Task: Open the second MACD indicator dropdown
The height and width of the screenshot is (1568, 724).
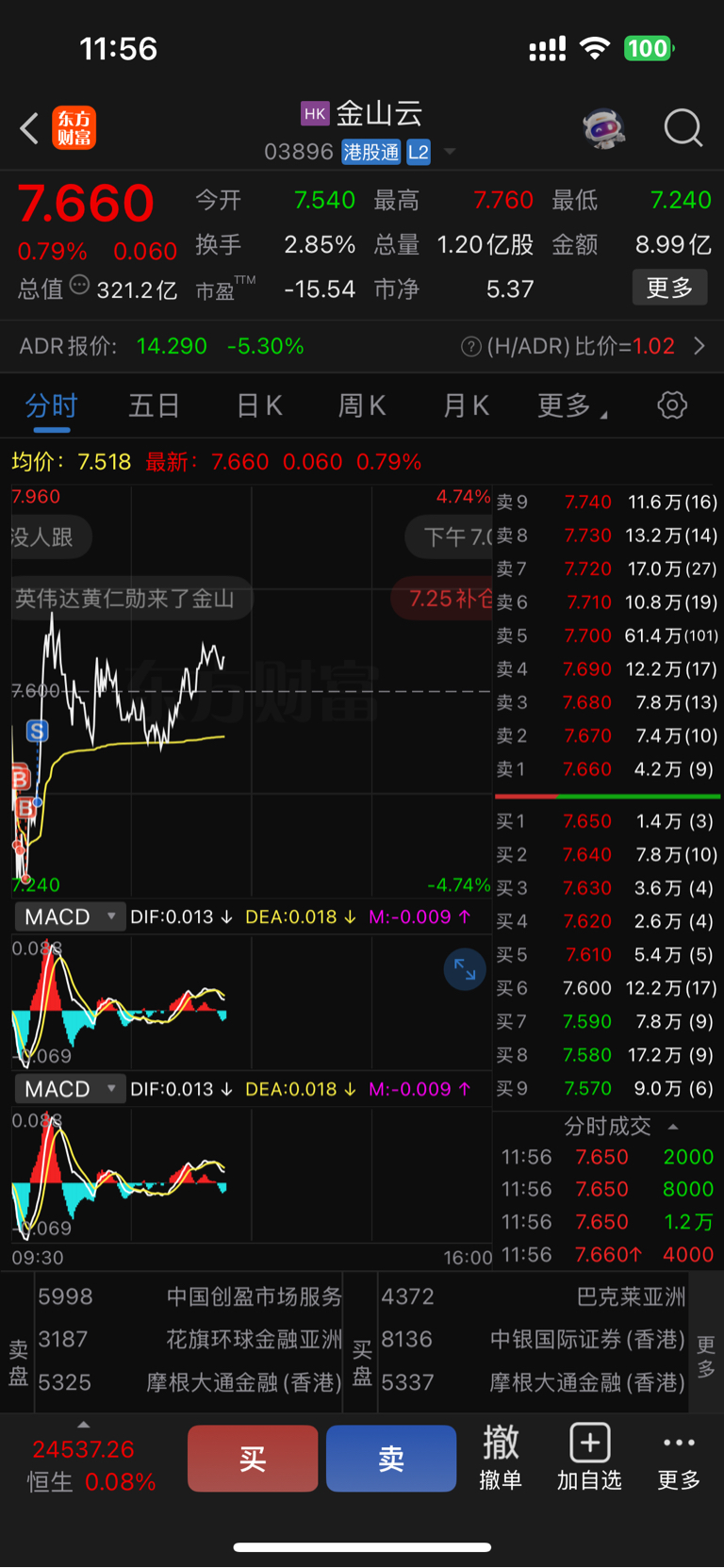Action: point(70,1089)
